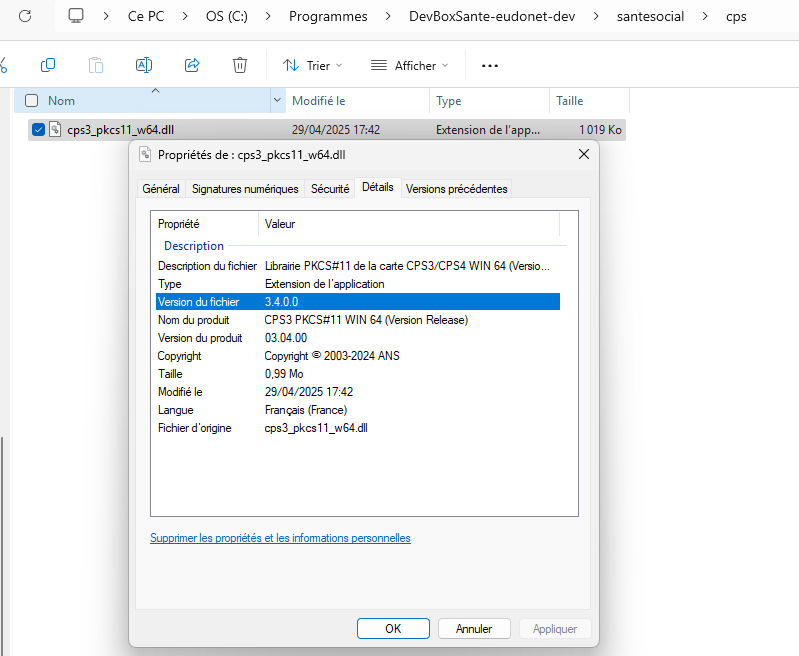Screen dimensions: 799x656
Task: Navigate to Ce PC in the breadcrumb
Action: coord(146,16)
